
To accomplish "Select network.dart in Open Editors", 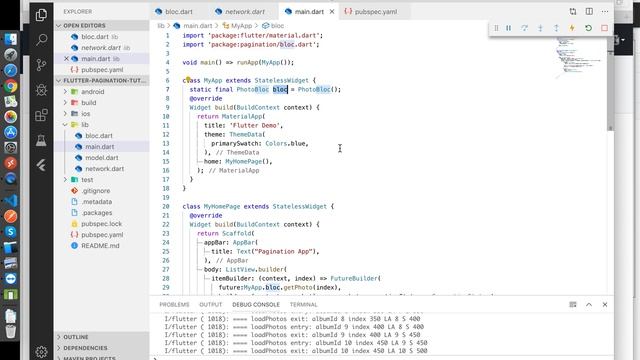I will click(102, 48).
